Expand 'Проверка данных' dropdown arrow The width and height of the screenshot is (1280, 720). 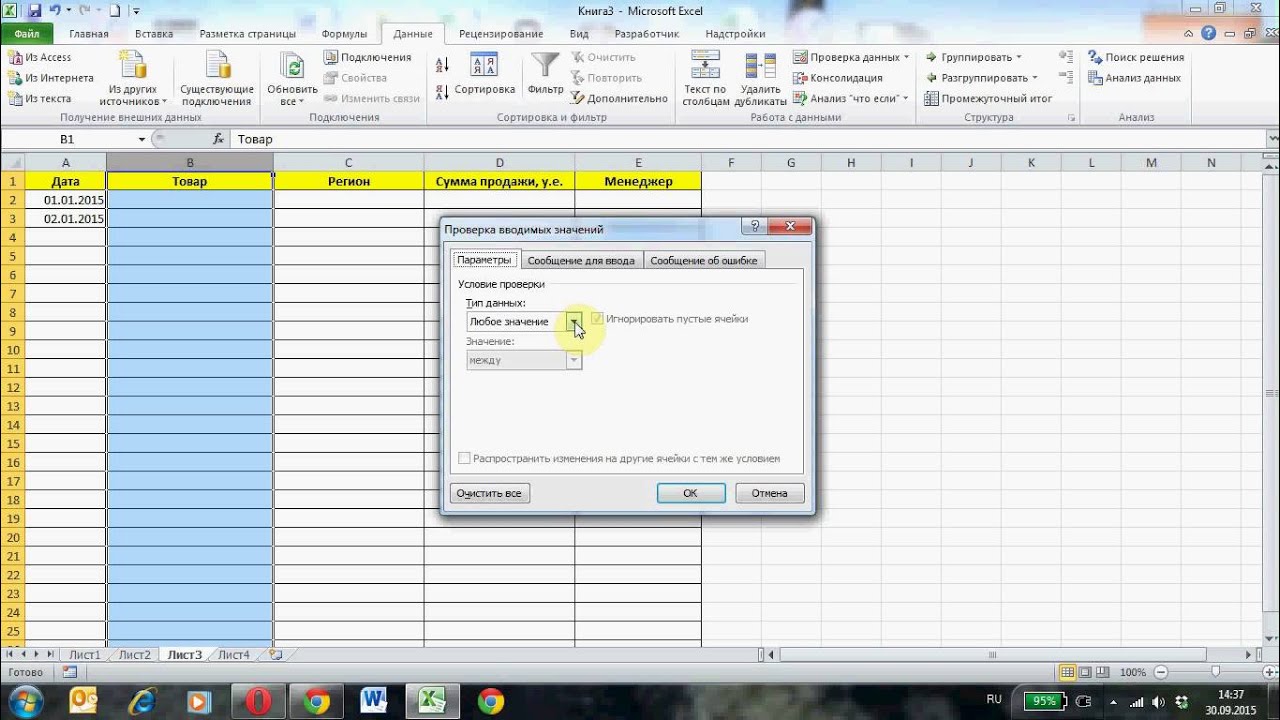point(906,57)
